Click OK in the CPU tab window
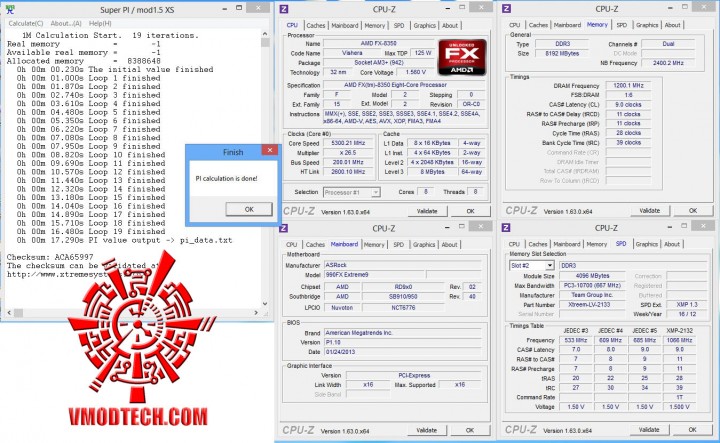This screenshot has width=720, height=443. point(470,211)
